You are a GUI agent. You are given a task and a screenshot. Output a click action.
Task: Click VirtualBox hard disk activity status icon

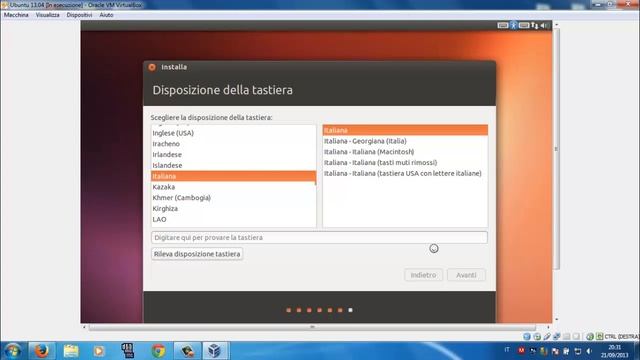[527, 337]
